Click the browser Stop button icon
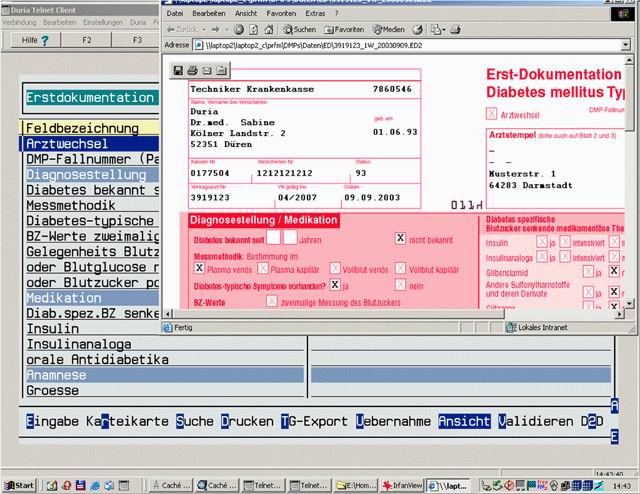640x494 pixels. tap(238, 30)
